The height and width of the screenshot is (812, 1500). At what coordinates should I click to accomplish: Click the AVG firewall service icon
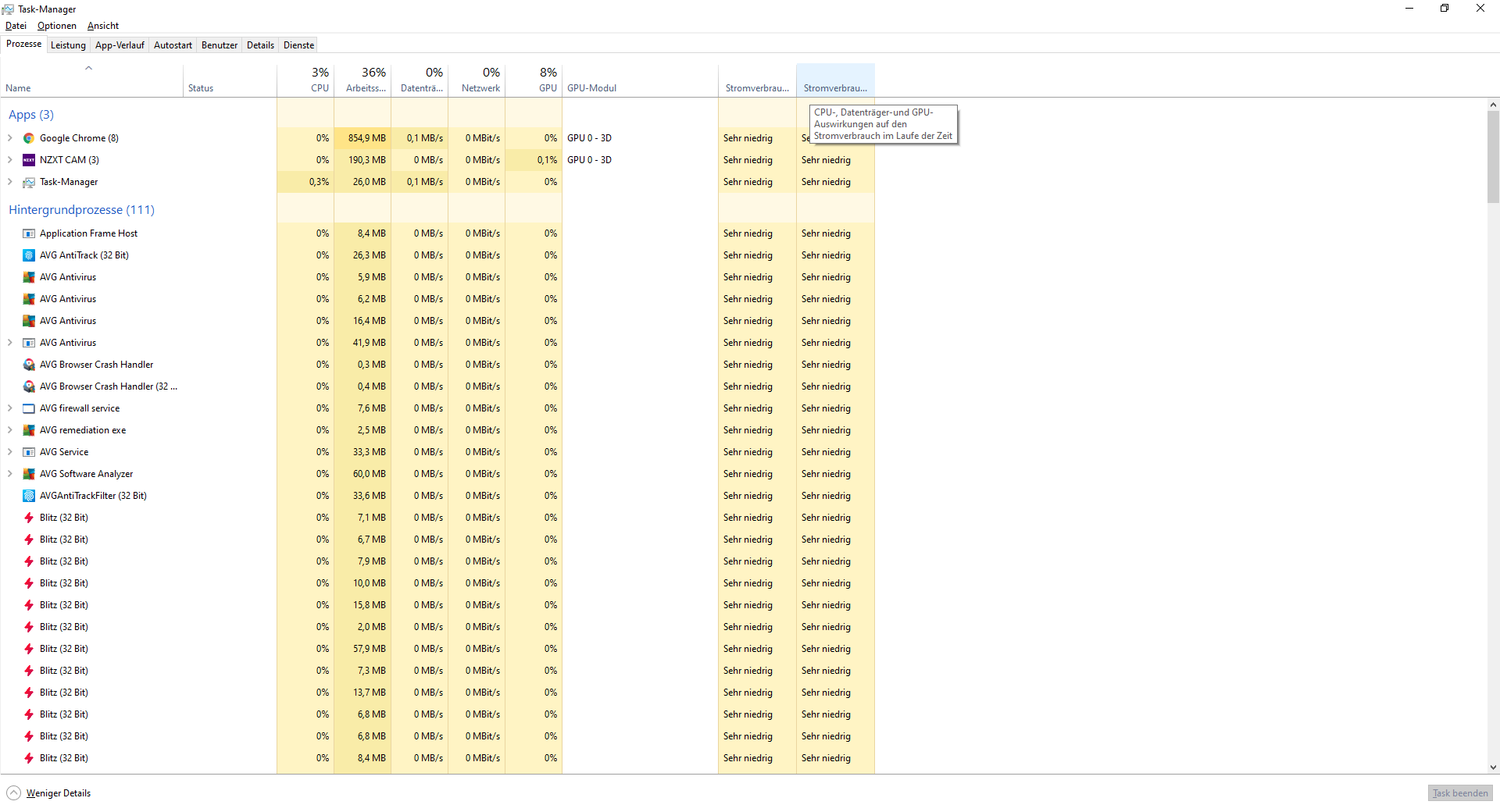(29, 408)
